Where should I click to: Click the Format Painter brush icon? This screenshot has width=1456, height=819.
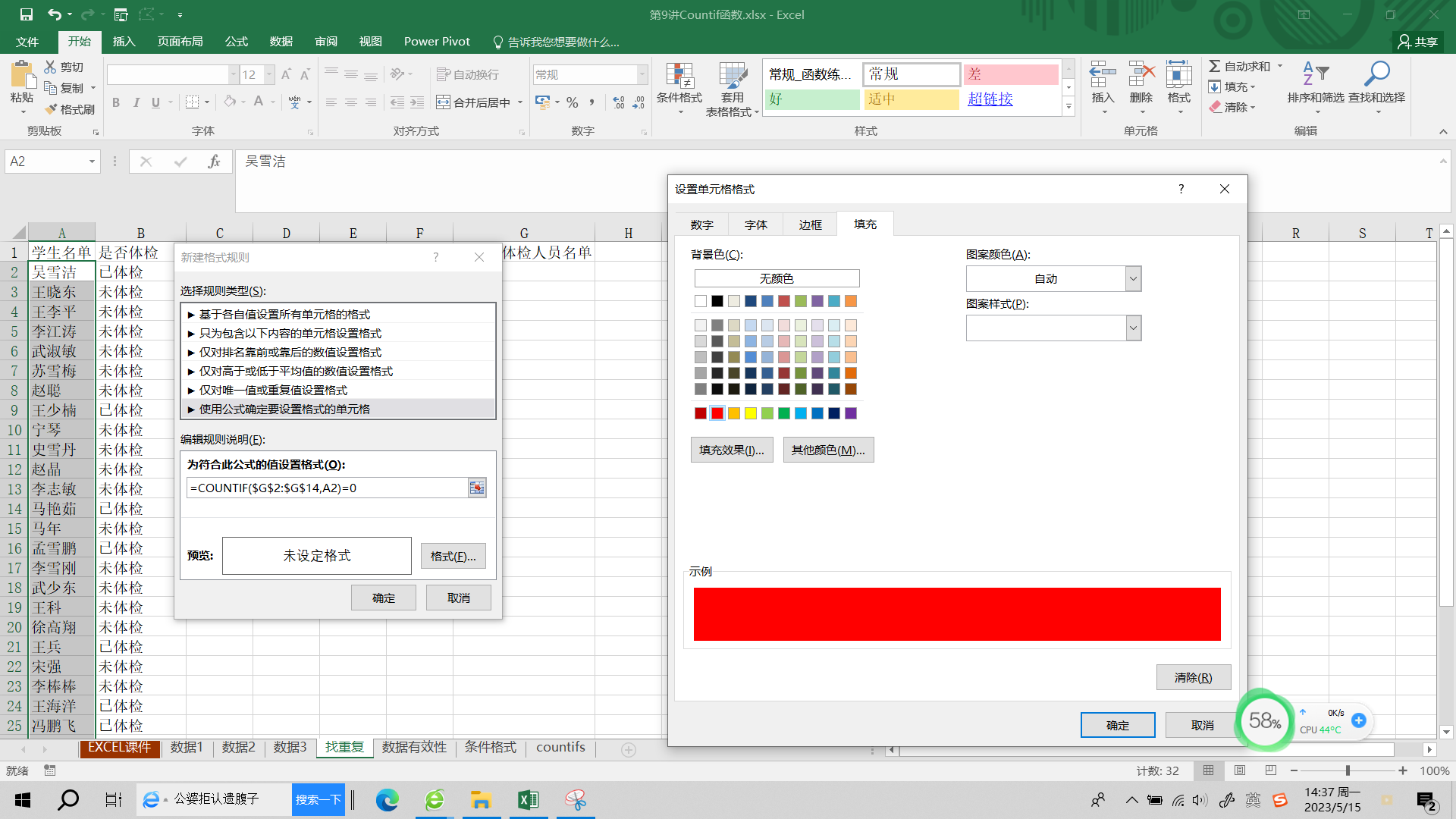(52, 109)
